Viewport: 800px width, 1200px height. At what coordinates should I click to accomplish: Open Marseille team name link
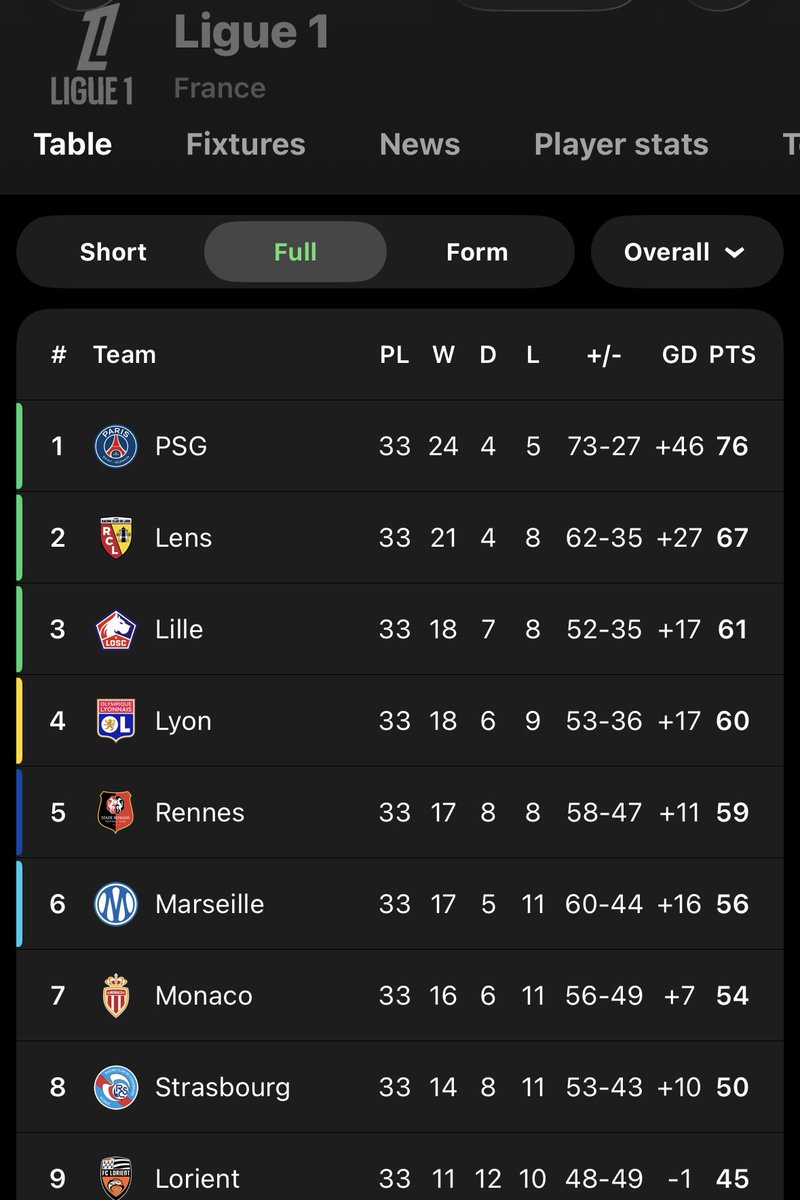[209, 904]
